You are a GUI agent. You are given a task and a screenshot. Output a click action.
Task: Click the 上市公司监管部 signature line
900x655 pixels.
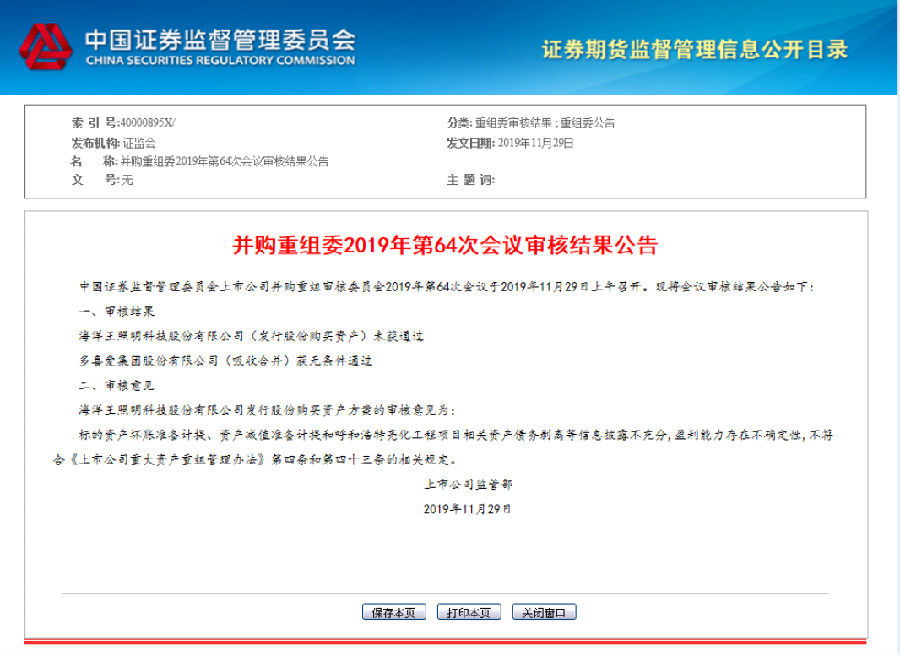[468, 485]
